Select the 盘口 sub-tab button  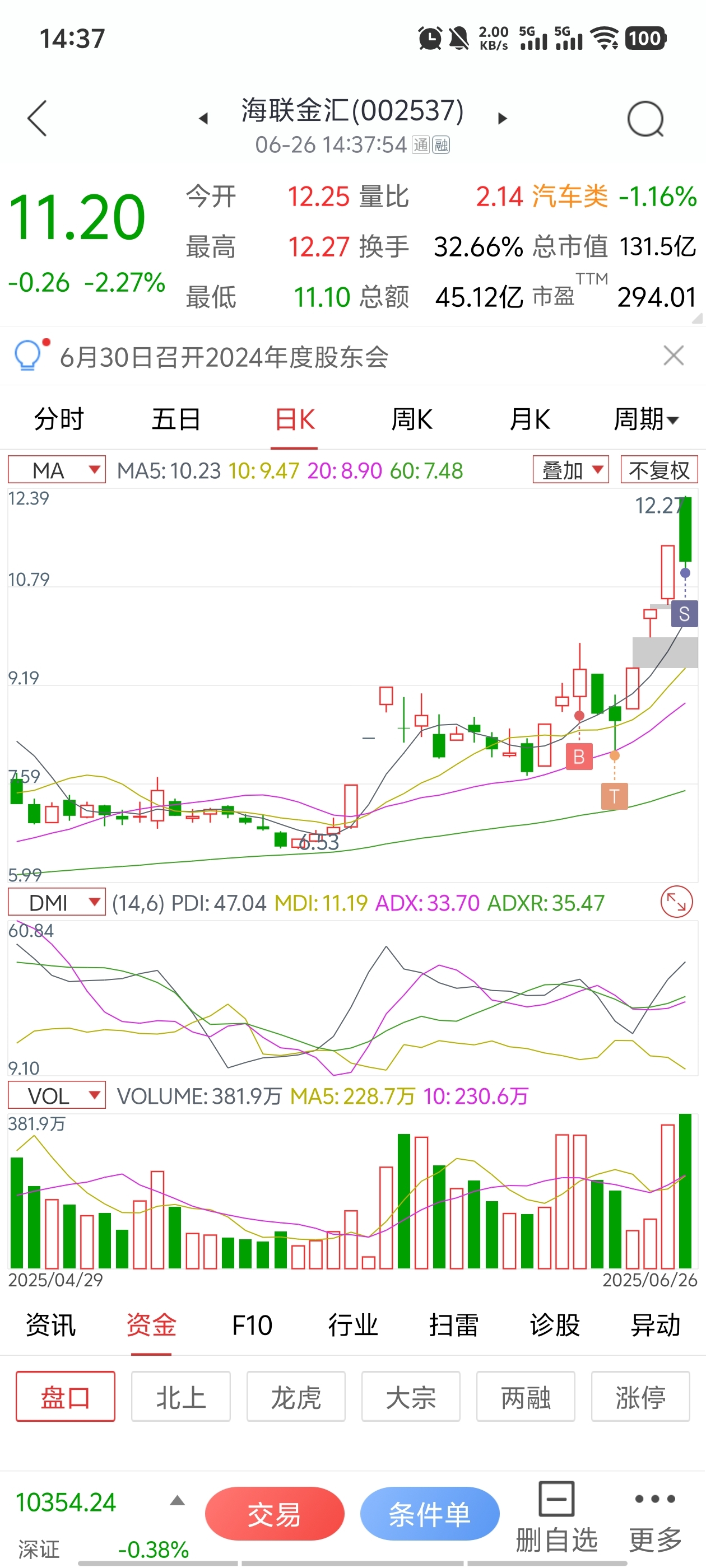(65, 1397)
